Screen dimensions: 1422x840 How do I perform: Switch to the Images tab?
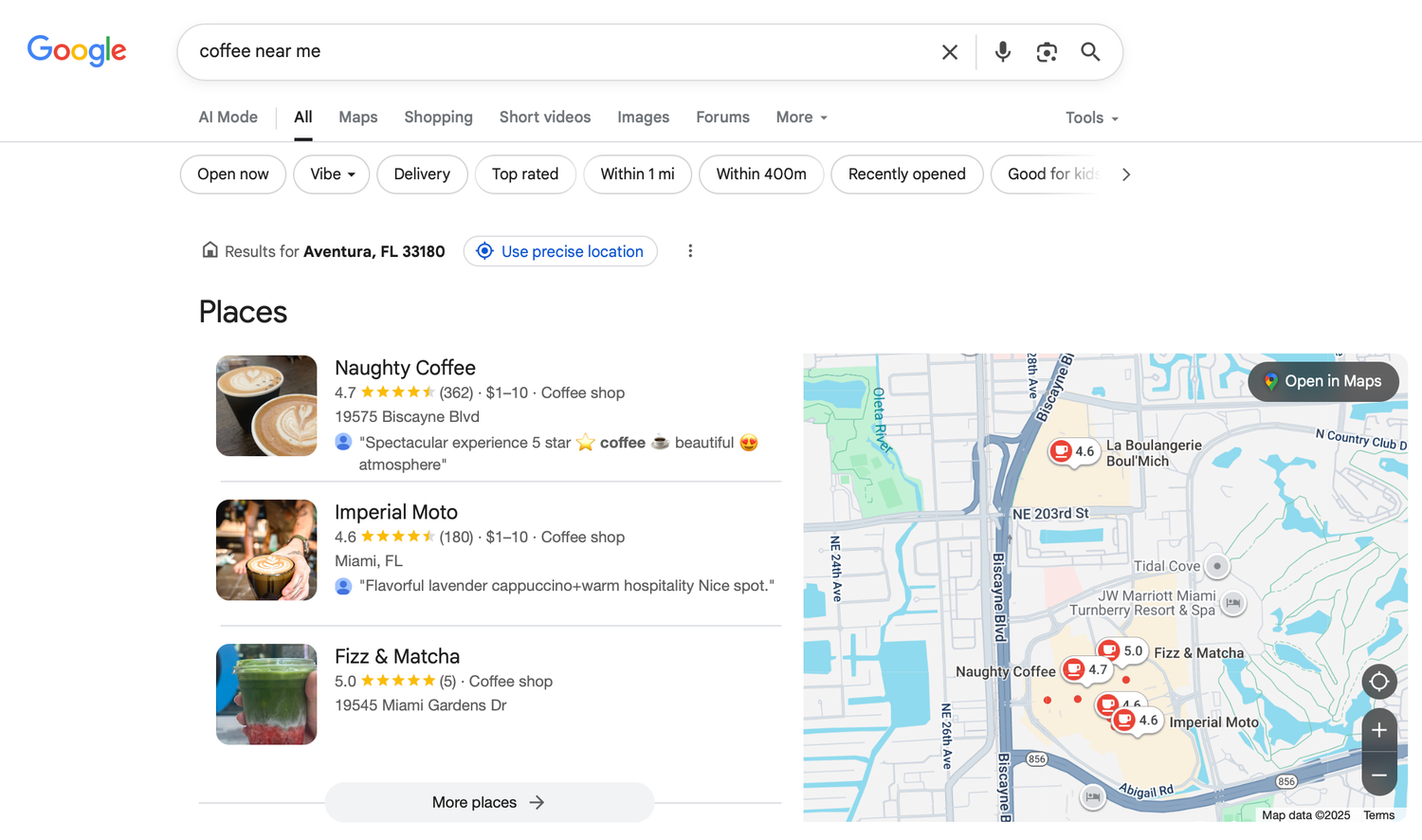point(643,118)
